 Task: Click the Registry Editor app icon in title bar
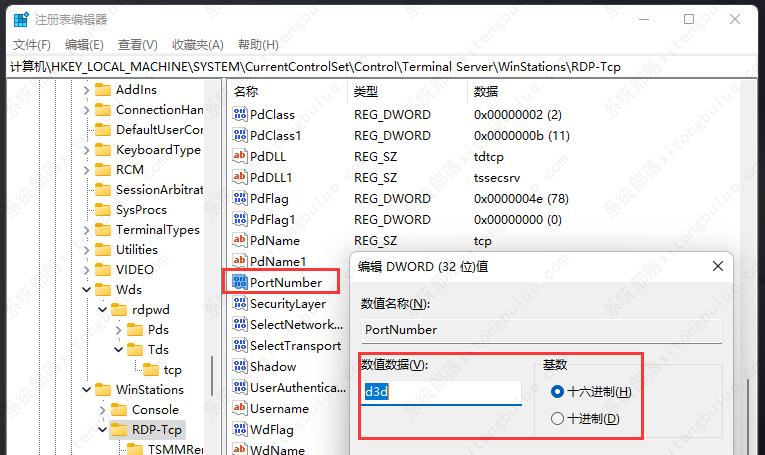[x=20, y=19]
